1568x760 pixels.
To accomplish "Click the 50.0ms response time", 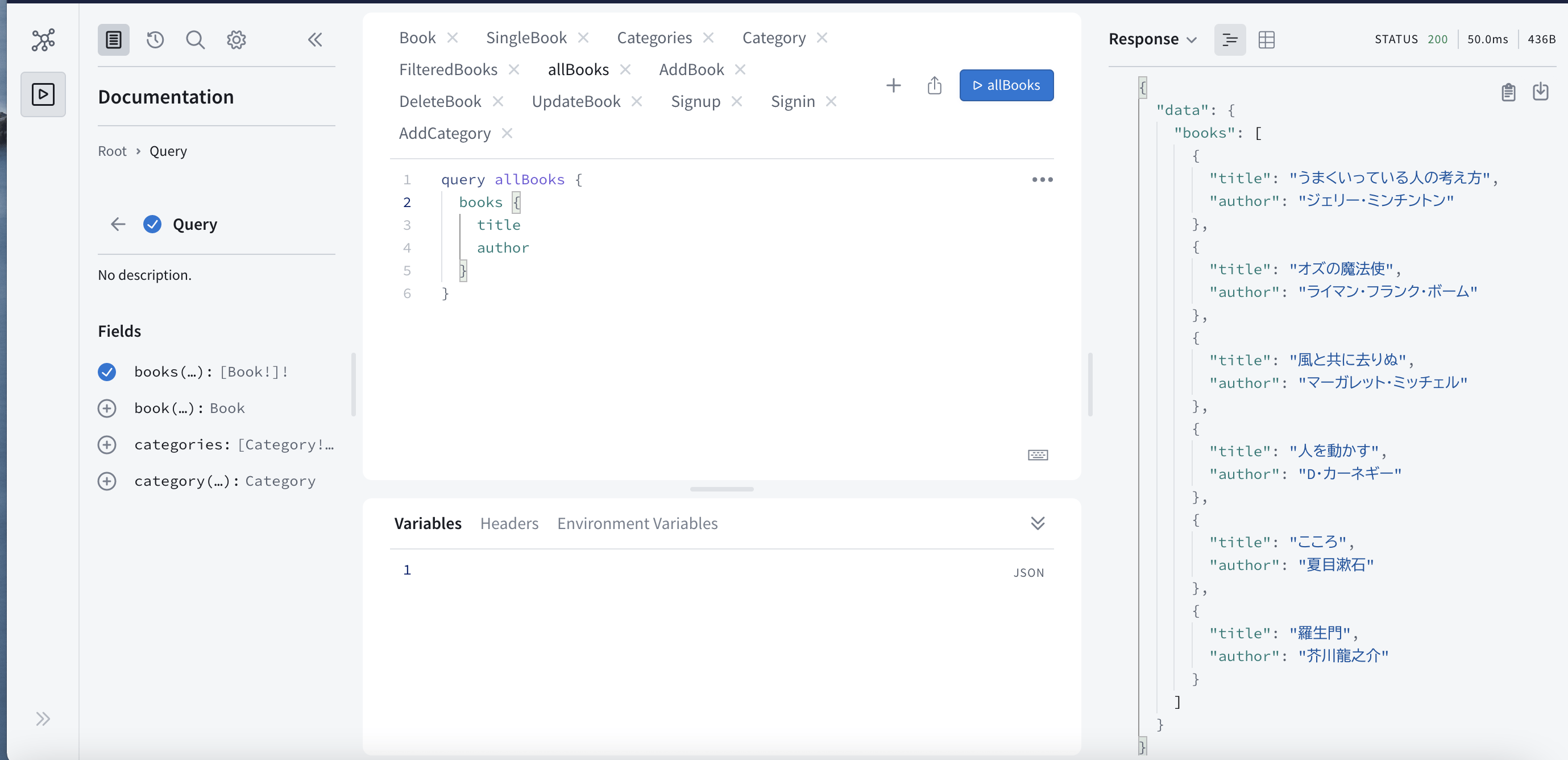I will tap(1487, 39).
